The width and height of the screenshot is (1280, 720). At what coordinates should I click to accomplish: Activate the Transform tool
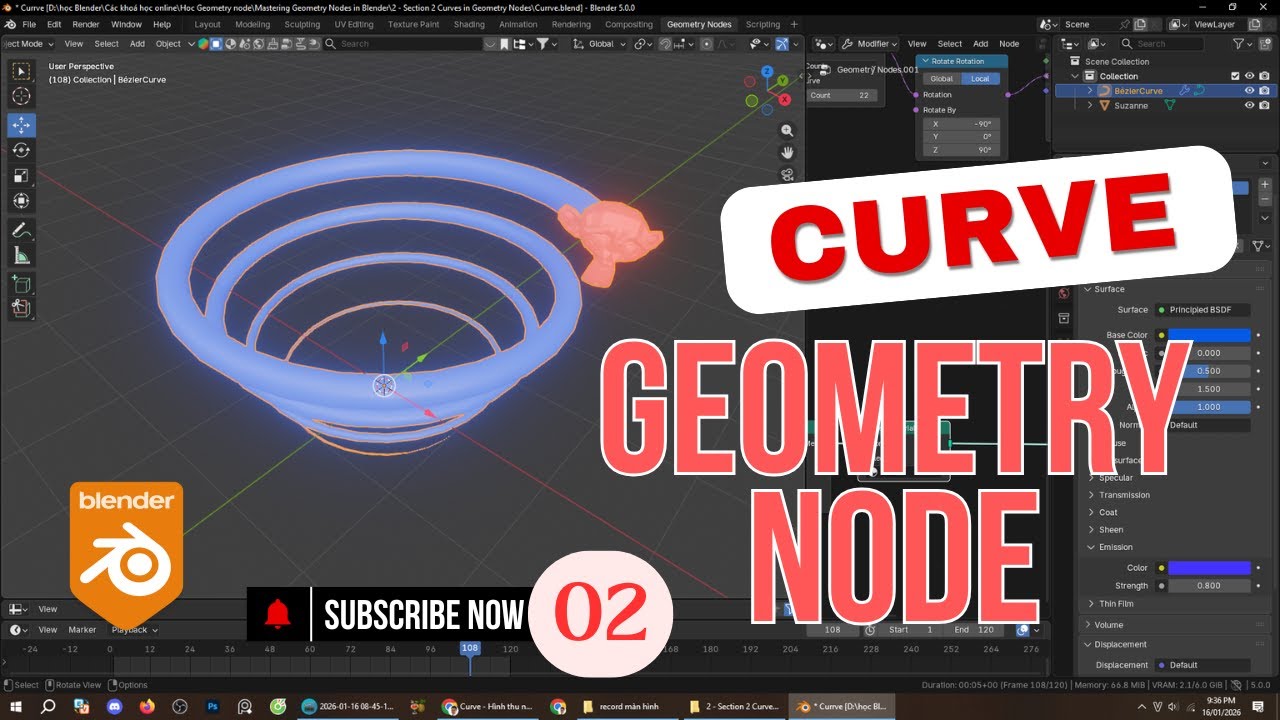(21, 201)
